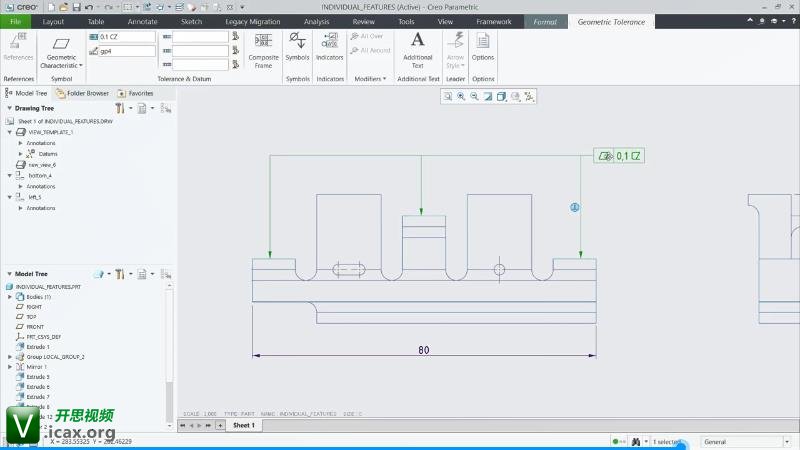
Task: Click the primary datum reference input field
Action: pyautogui.click(x=200, y=37)
